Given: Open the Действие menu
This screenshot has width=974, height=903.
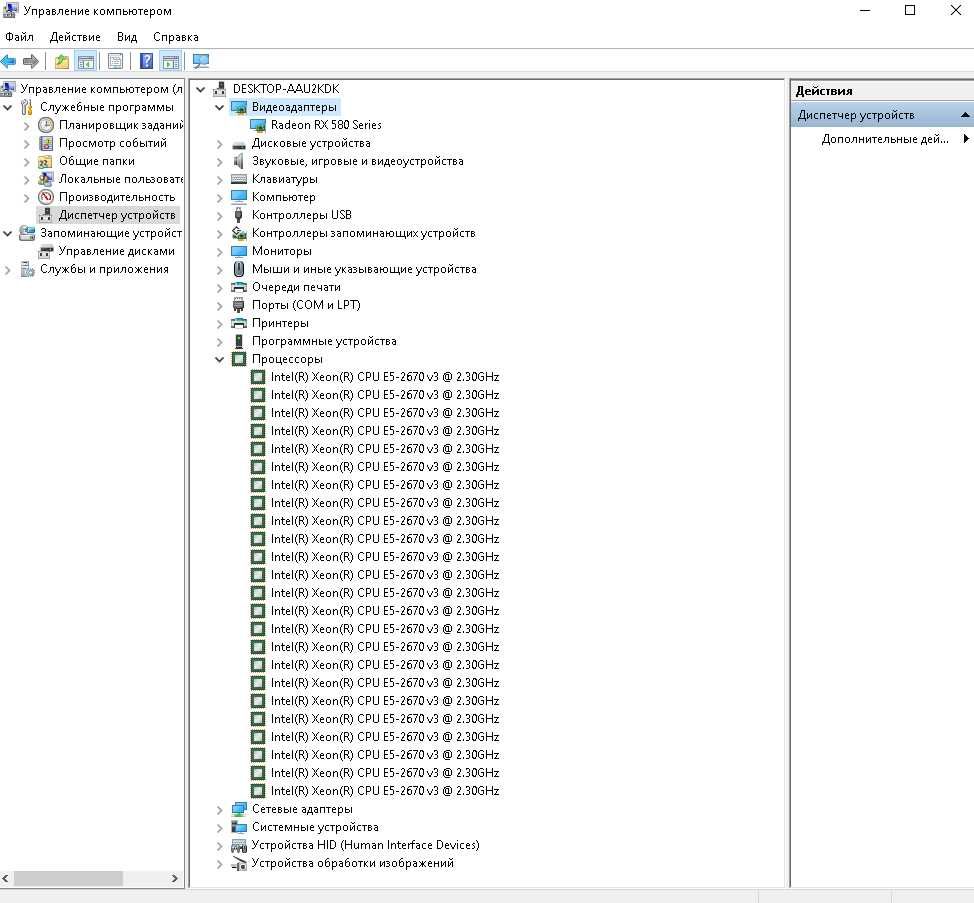Looking at the screenshot, I should [x=75, y=37].
